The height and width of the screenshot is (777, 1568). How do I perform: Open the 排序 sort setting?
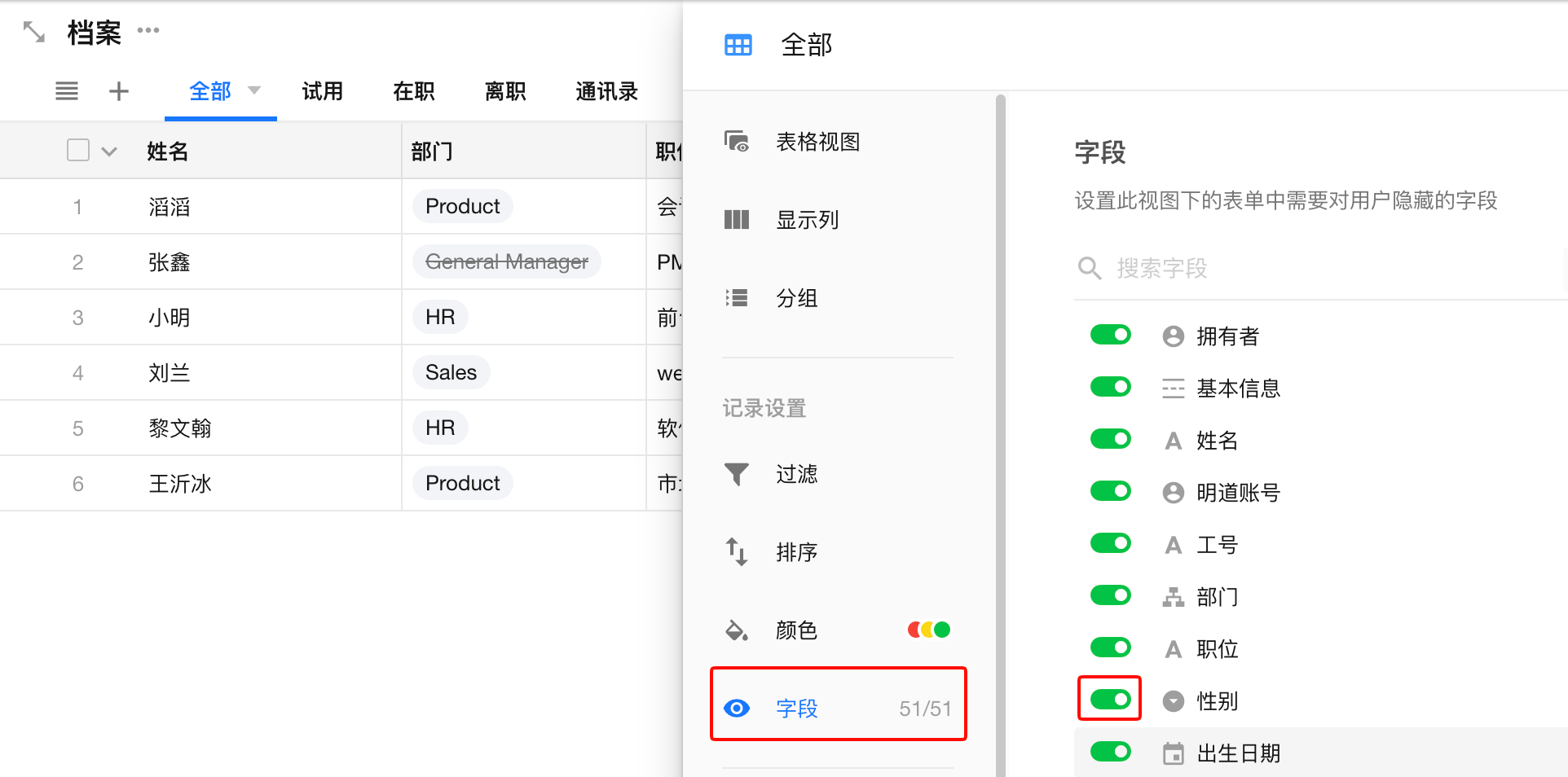tap(796, 552)
